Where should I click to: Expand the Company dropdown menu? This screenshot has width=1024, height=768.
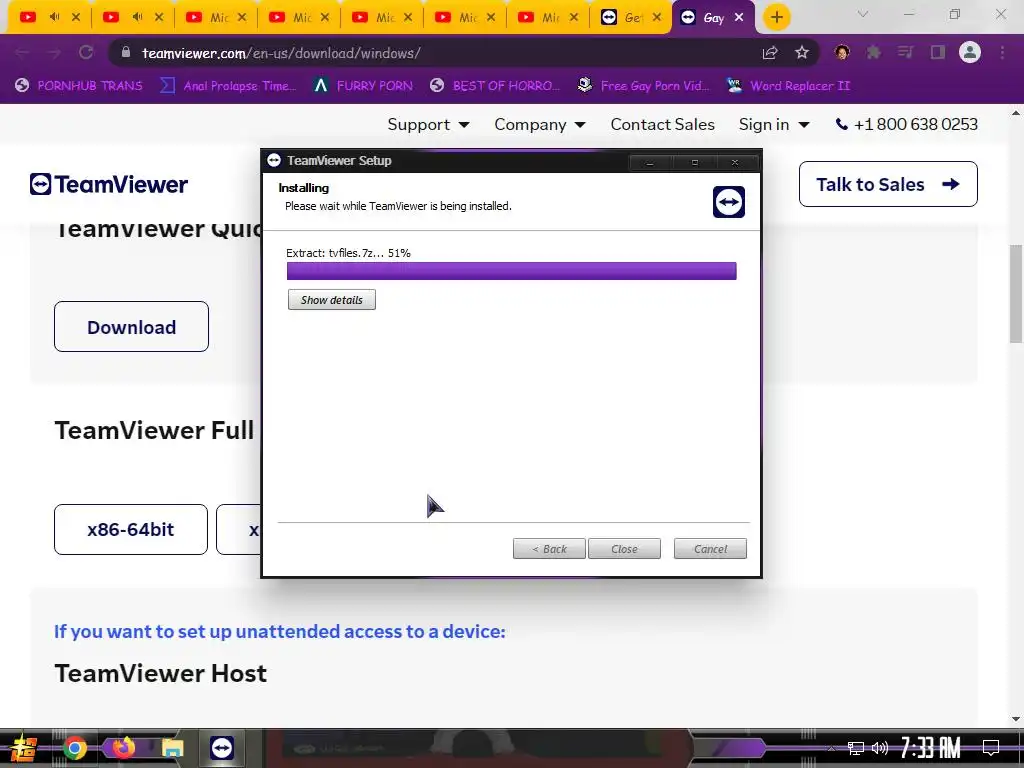539,124
